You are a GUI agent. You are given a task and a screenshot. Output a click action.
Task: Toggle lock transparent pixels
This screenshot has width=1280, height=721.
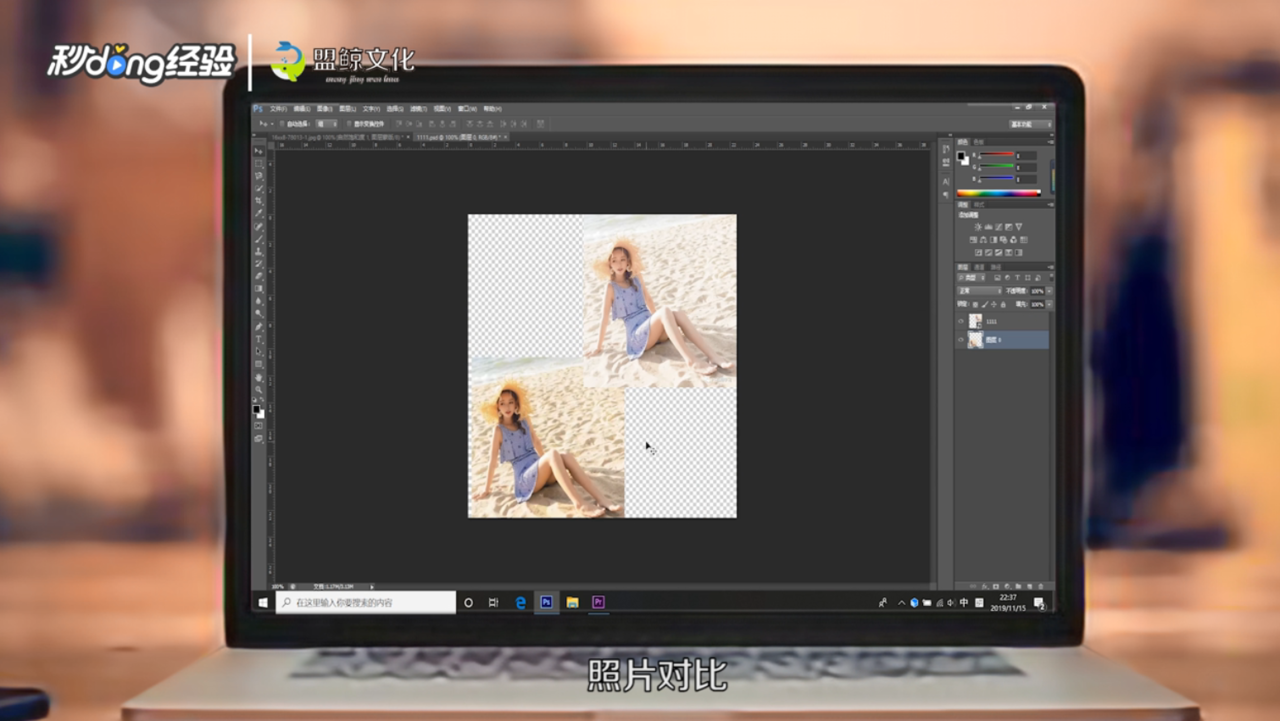975,304
